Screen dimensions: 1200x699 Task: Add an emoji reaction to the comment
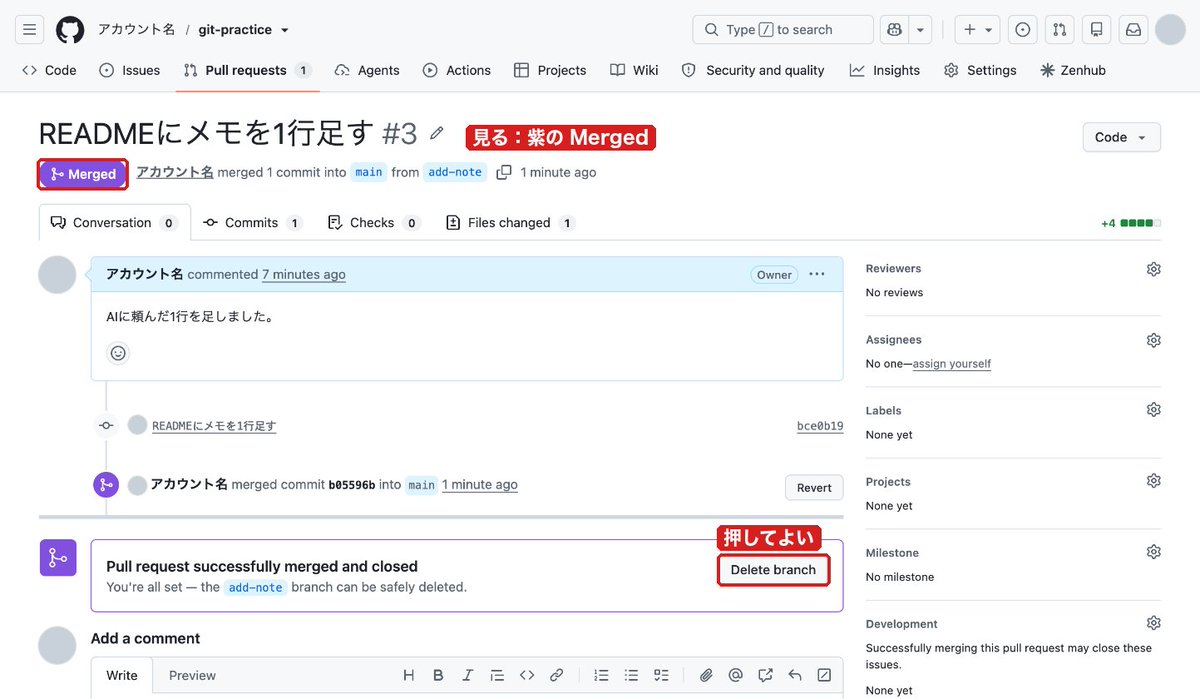coord(118,353)
